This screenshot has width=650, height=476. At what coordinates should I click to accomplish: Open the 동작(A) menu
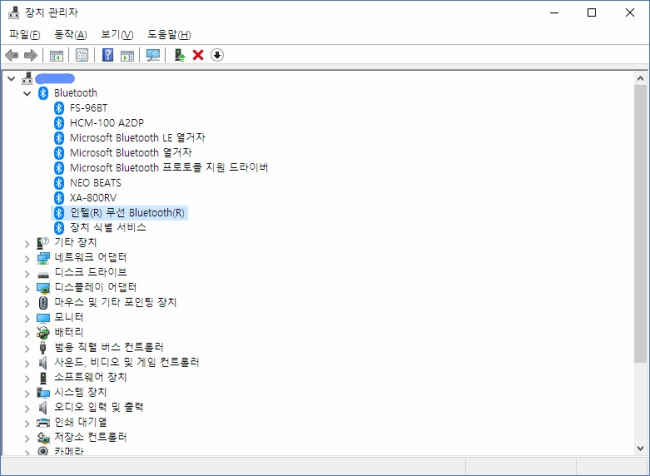coord(70,34)
